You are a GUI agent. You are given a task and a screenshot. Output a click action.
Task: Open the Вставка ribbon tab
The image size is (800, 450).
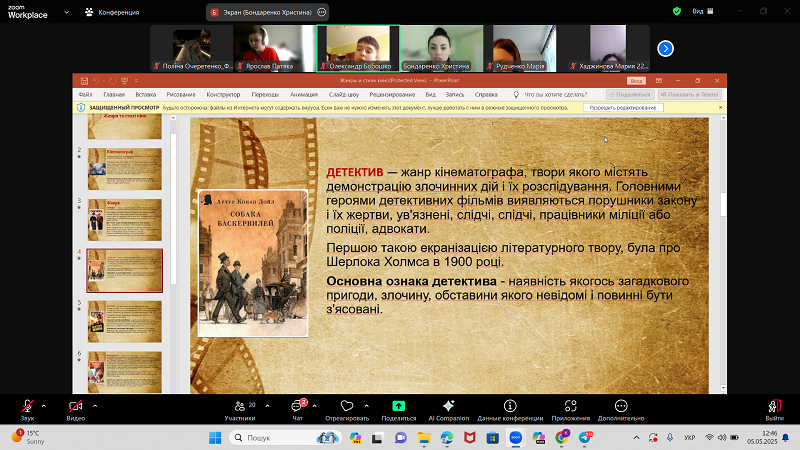[x=145, y=94]
